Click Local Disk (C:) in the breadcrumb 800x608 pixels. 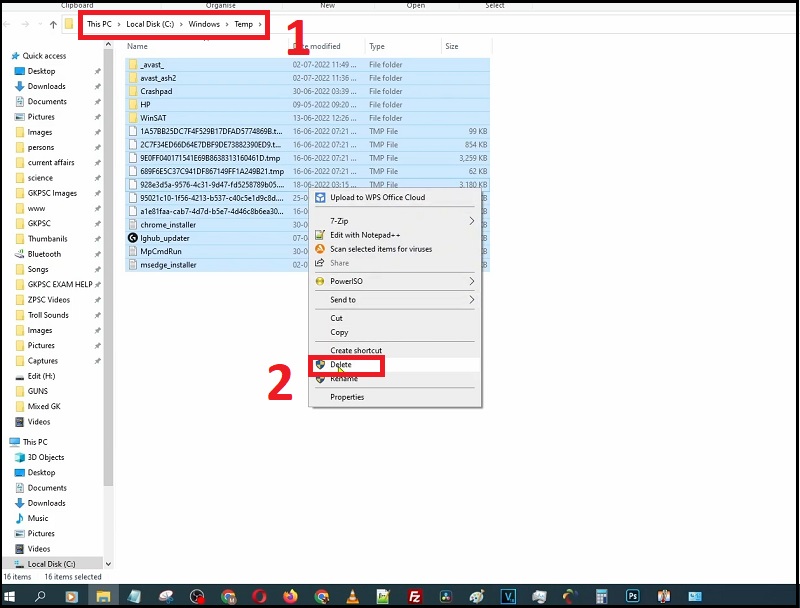point(152,24)
